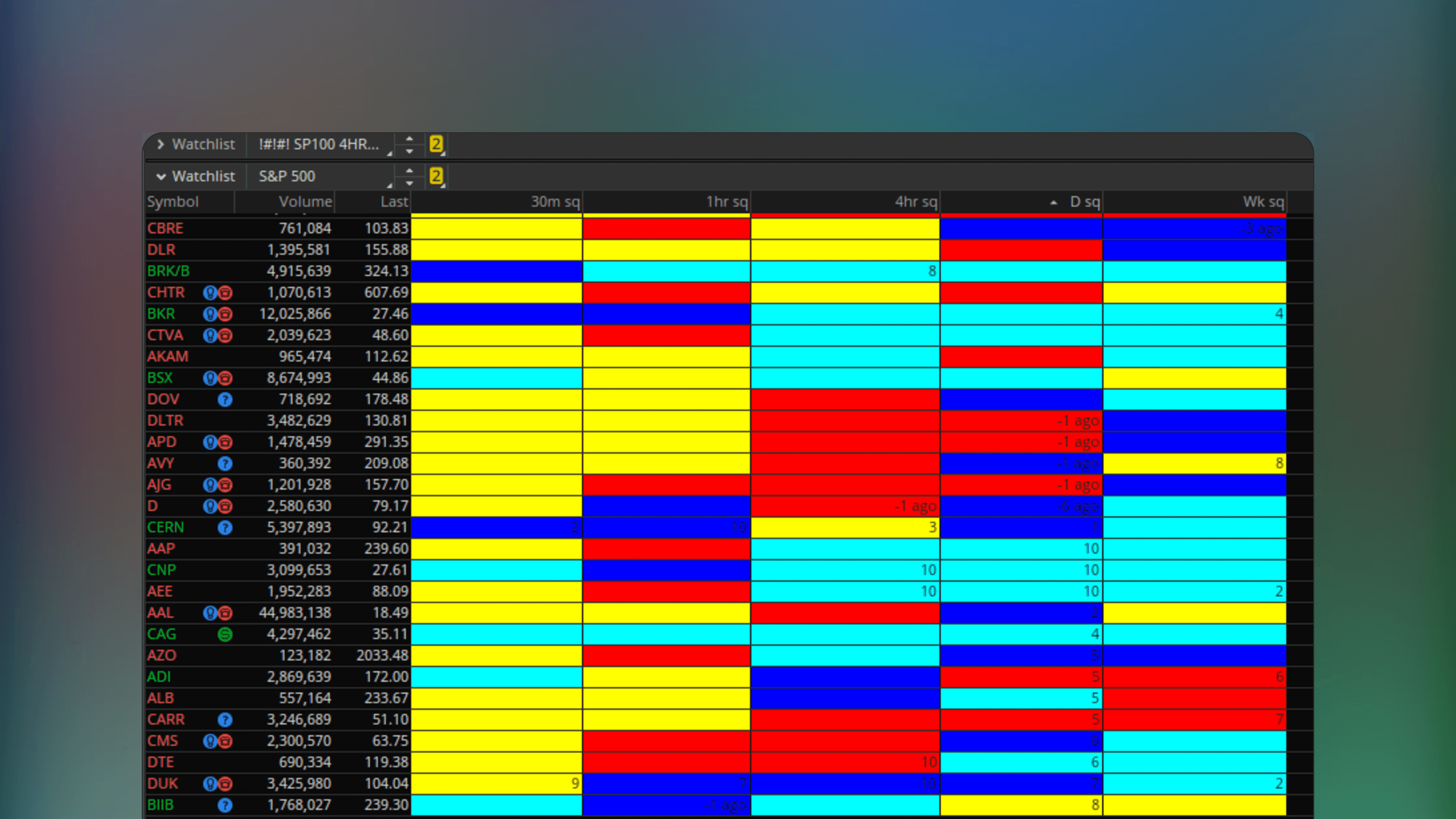Viewport: 1456px width, 819px height.
Task: Click the phone icon beside AJG
Action: (225, 484)
